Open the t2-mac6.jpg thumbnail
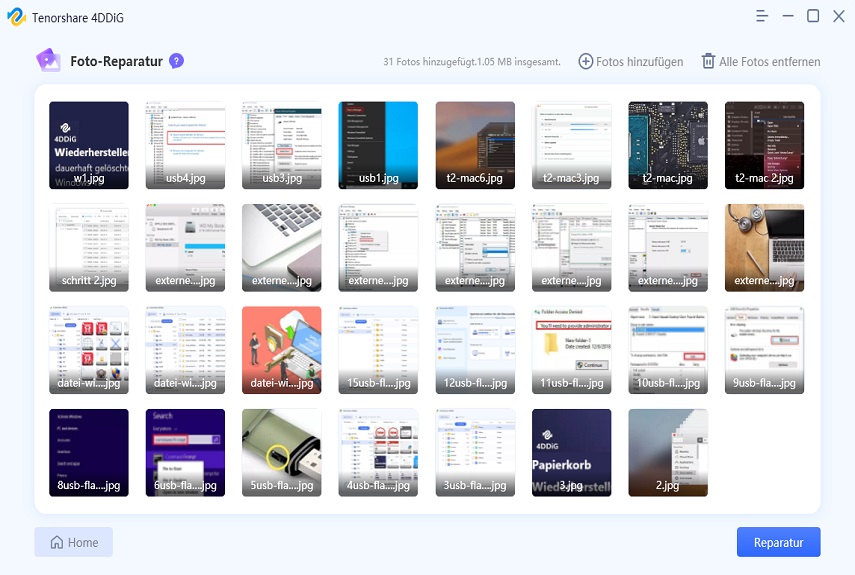The image size is (855, 575). click(475, 146)
